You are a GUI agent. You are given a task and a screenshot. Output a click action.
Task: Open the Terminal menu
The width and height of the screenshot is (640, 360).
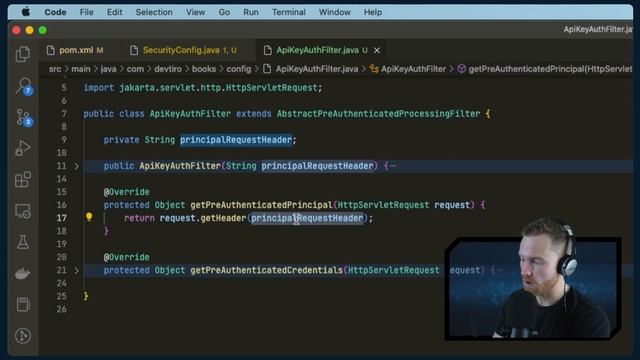(289, 12)
